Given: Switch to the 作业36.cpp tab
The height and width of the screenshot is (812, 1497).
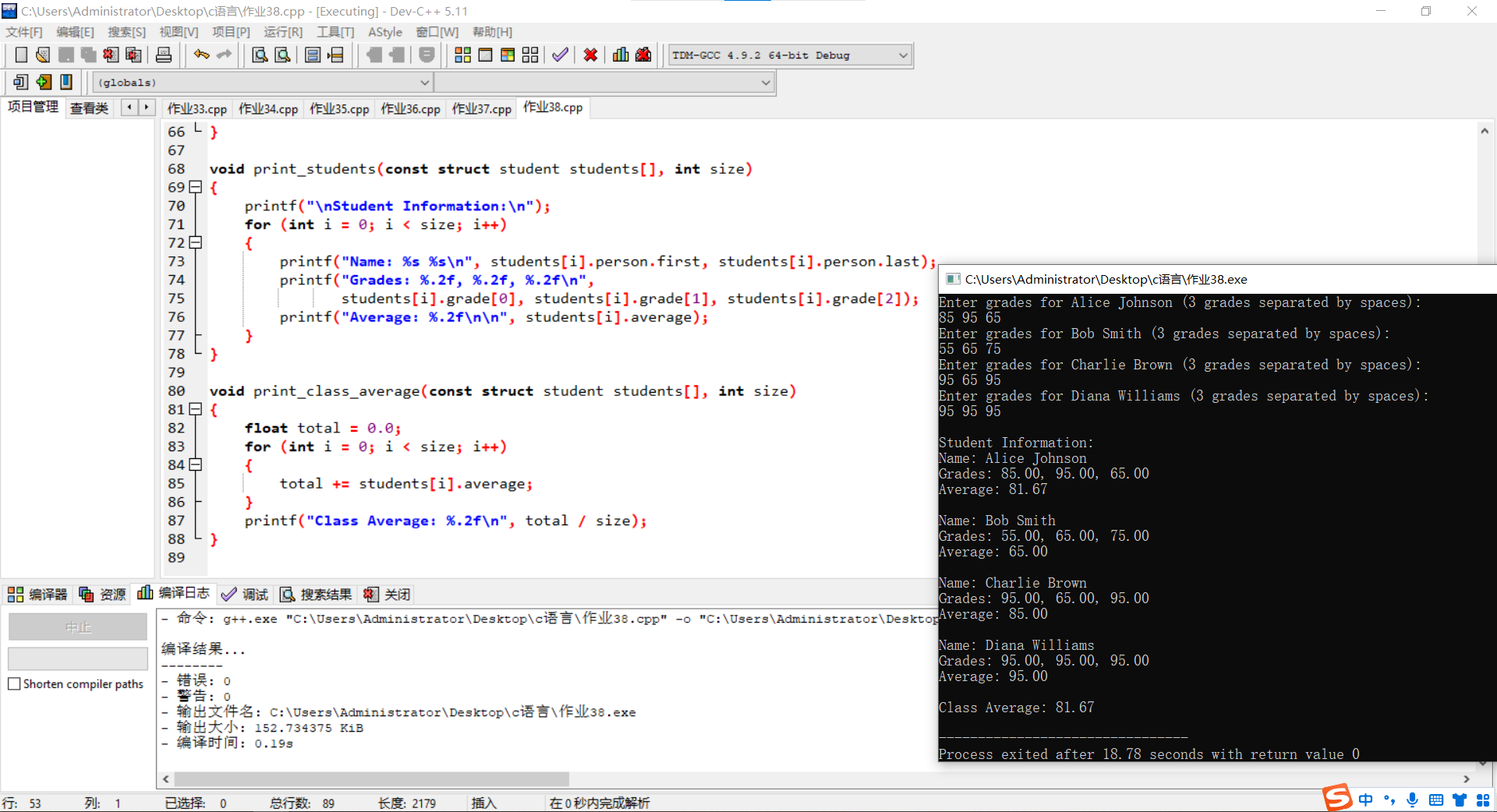Looking at the screenshot, I should tap(410, 108).
